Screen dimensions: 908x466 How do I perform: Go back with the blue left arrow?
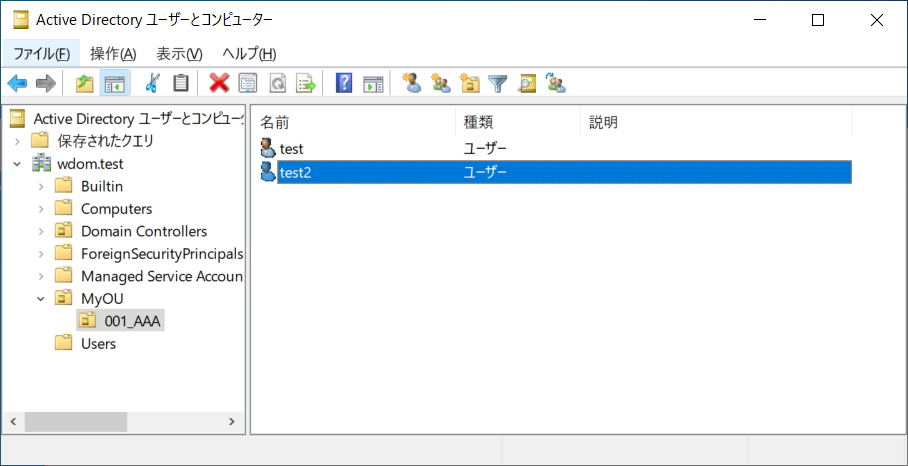[17, 83]
